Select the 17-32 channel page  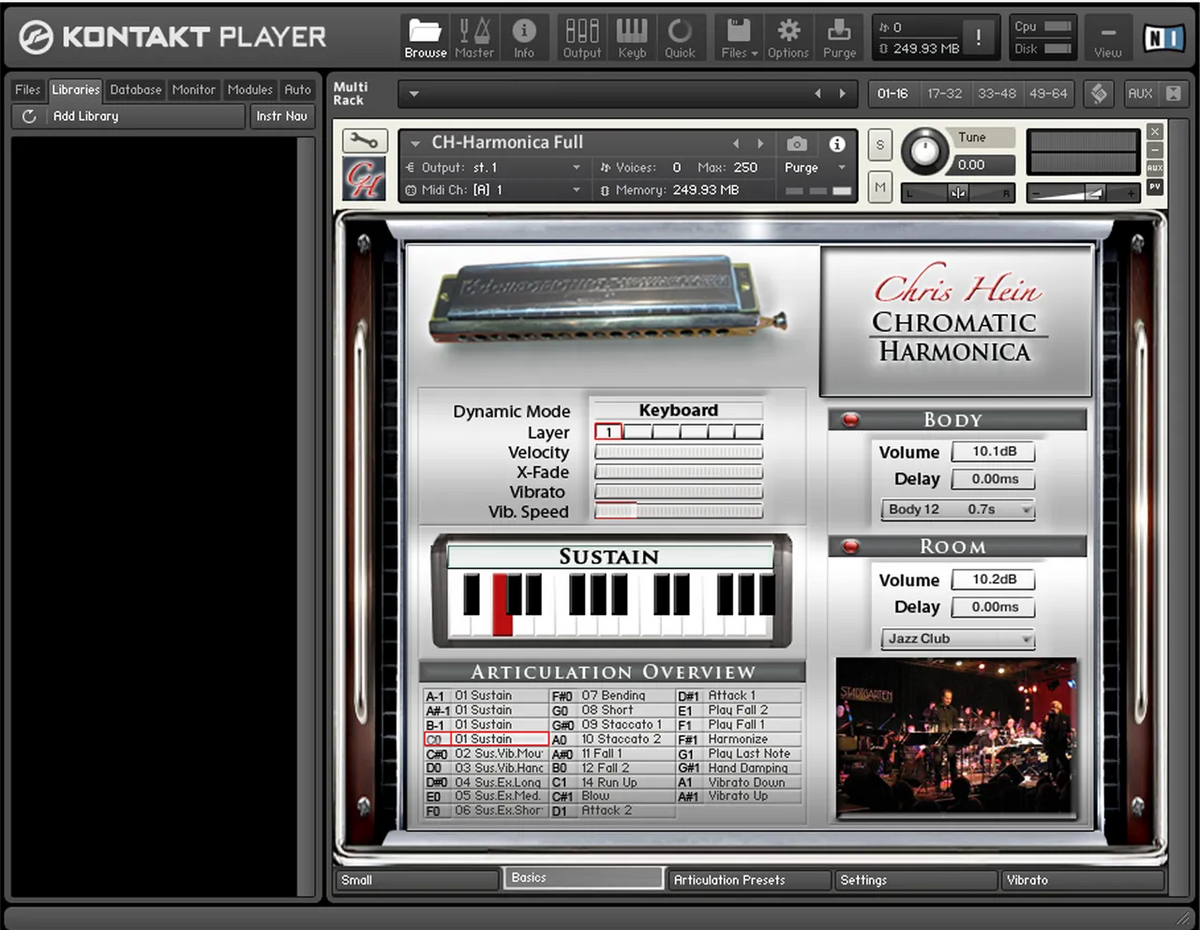click(x=944, y=94)
